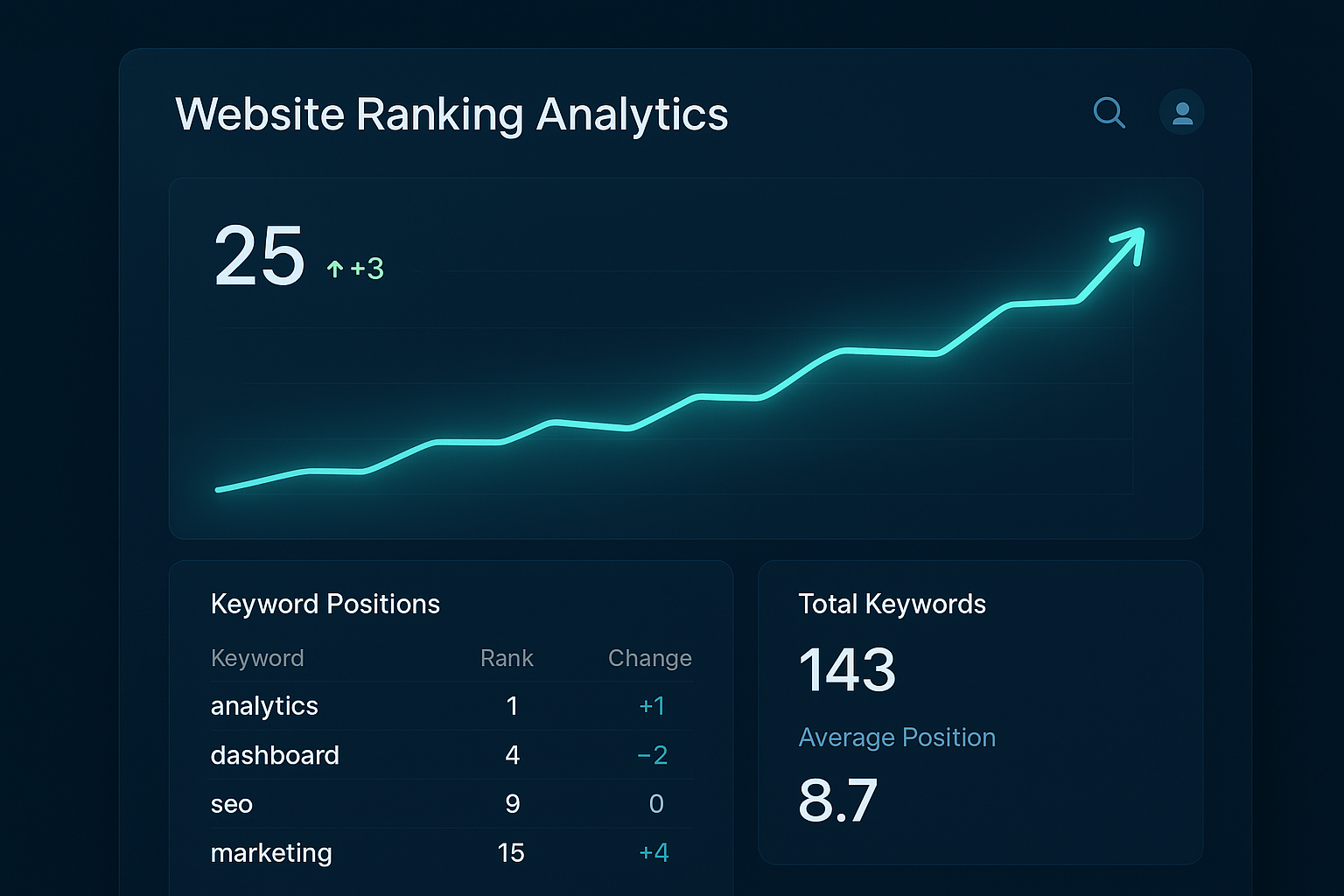Viewport: 1344px width, 896px height.
Task: Sort by the "Rank" column header
Action: coord(507,658)
